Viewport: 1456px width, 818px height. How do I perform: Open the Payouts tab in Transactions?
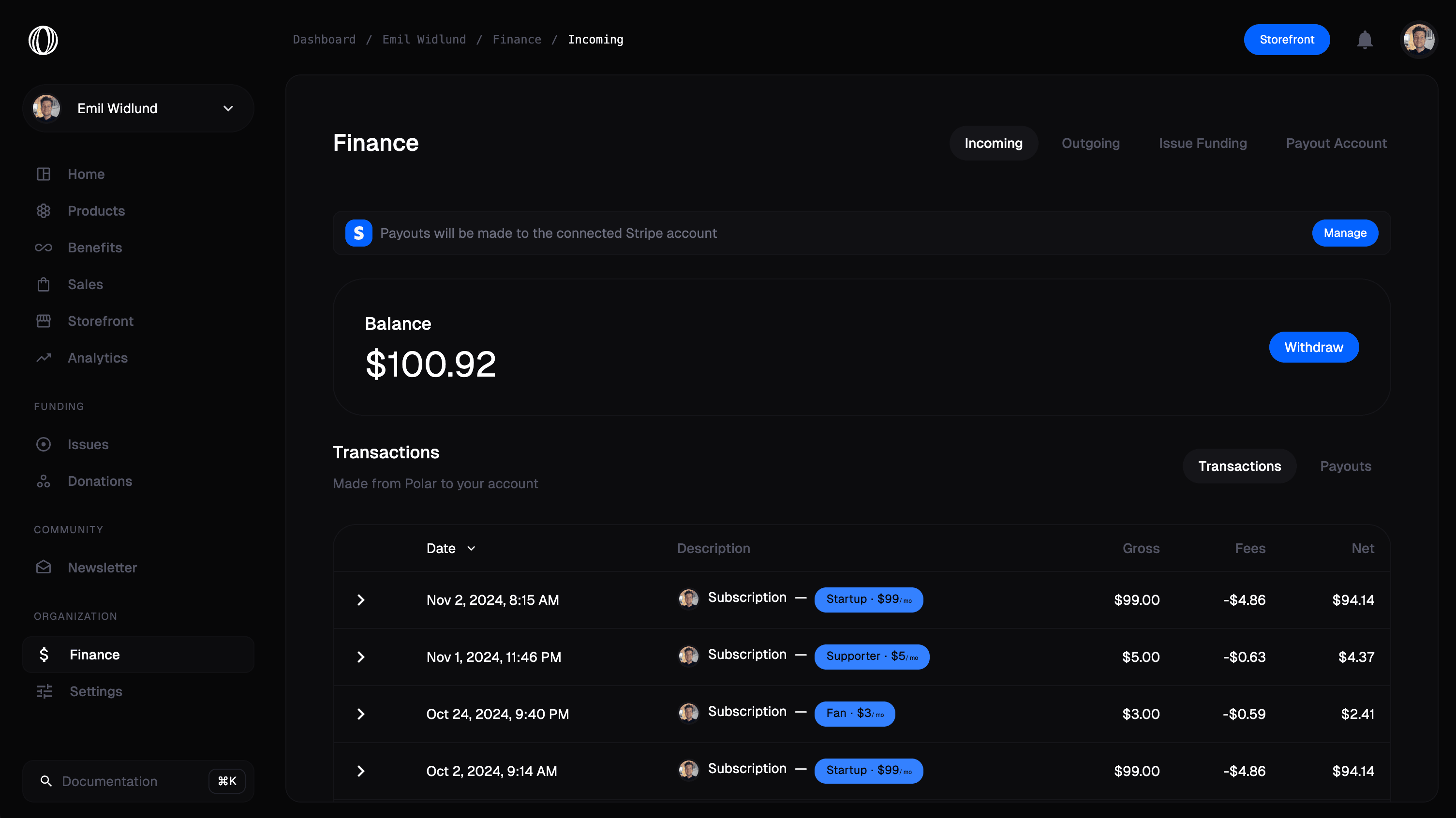[1346, 466]
